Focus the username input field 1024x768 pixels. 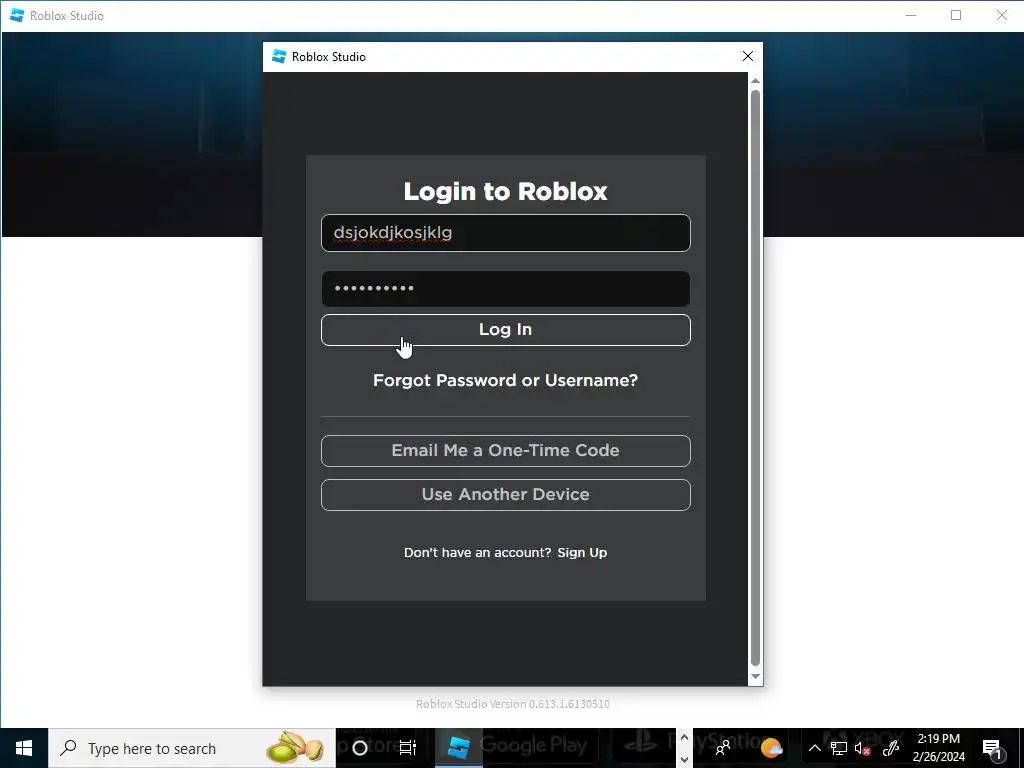coord(505,232)
